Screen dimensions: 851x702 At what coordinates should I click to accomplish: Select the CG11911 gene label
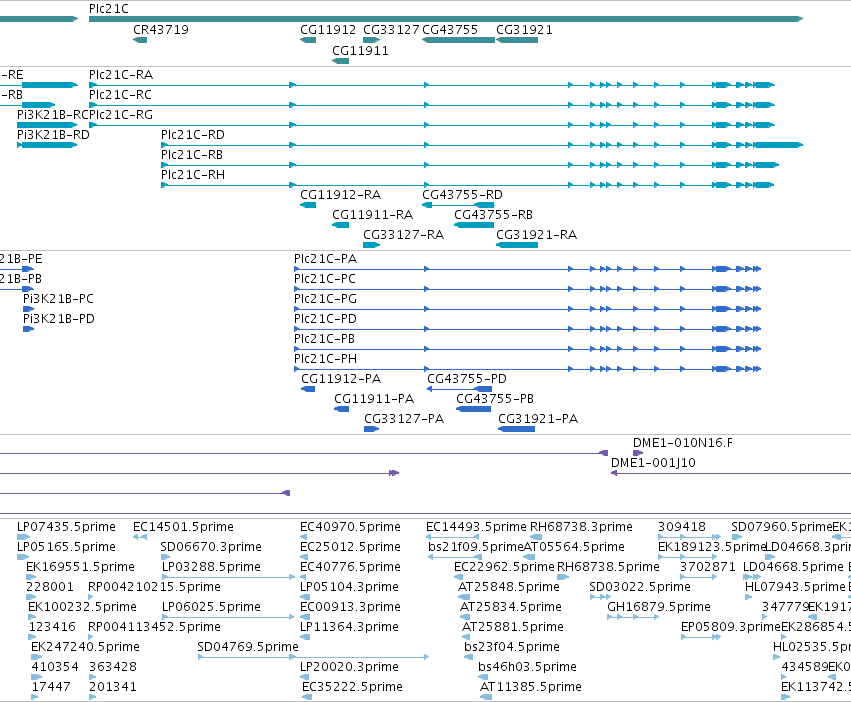pos(360,51)
